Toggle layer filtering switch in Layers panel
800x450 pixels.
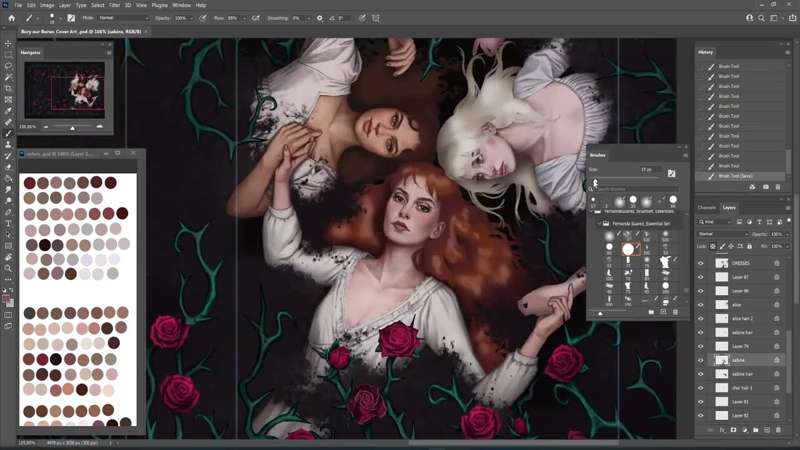pyautogui.click(x=789, y=220)
